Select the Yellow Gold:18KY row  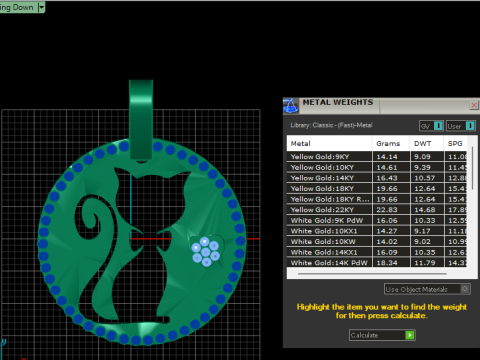377,189
